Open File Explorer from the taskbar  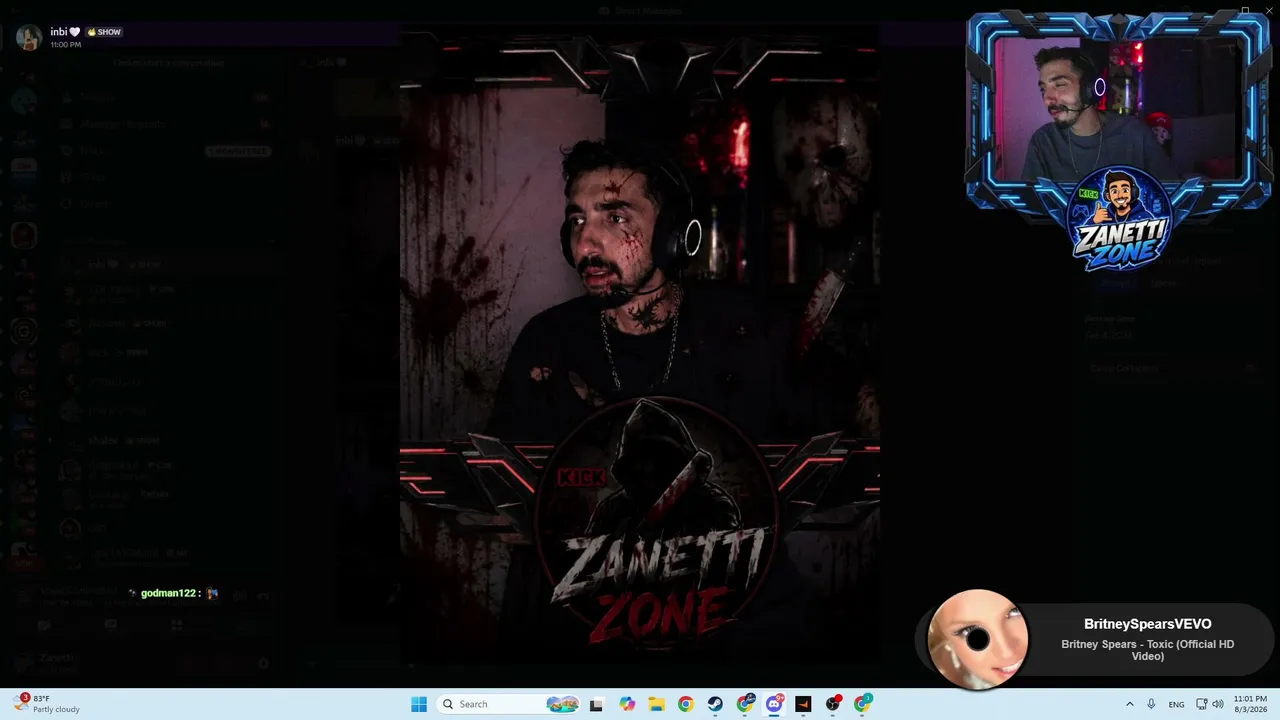coord(656,704)
